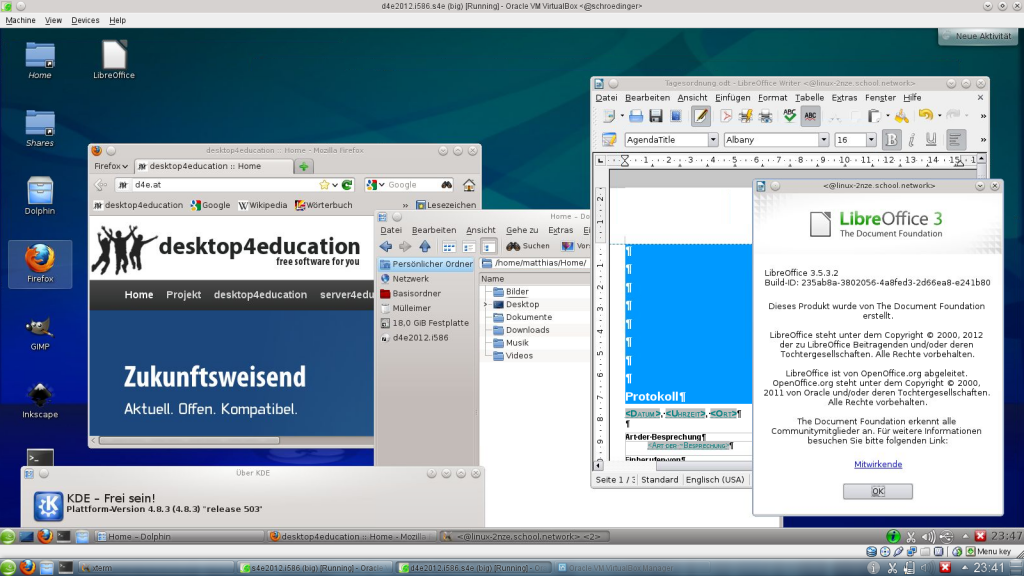Click the Open file icon in Writer toolbar
1024x576 pixels.
coord(635,116)
